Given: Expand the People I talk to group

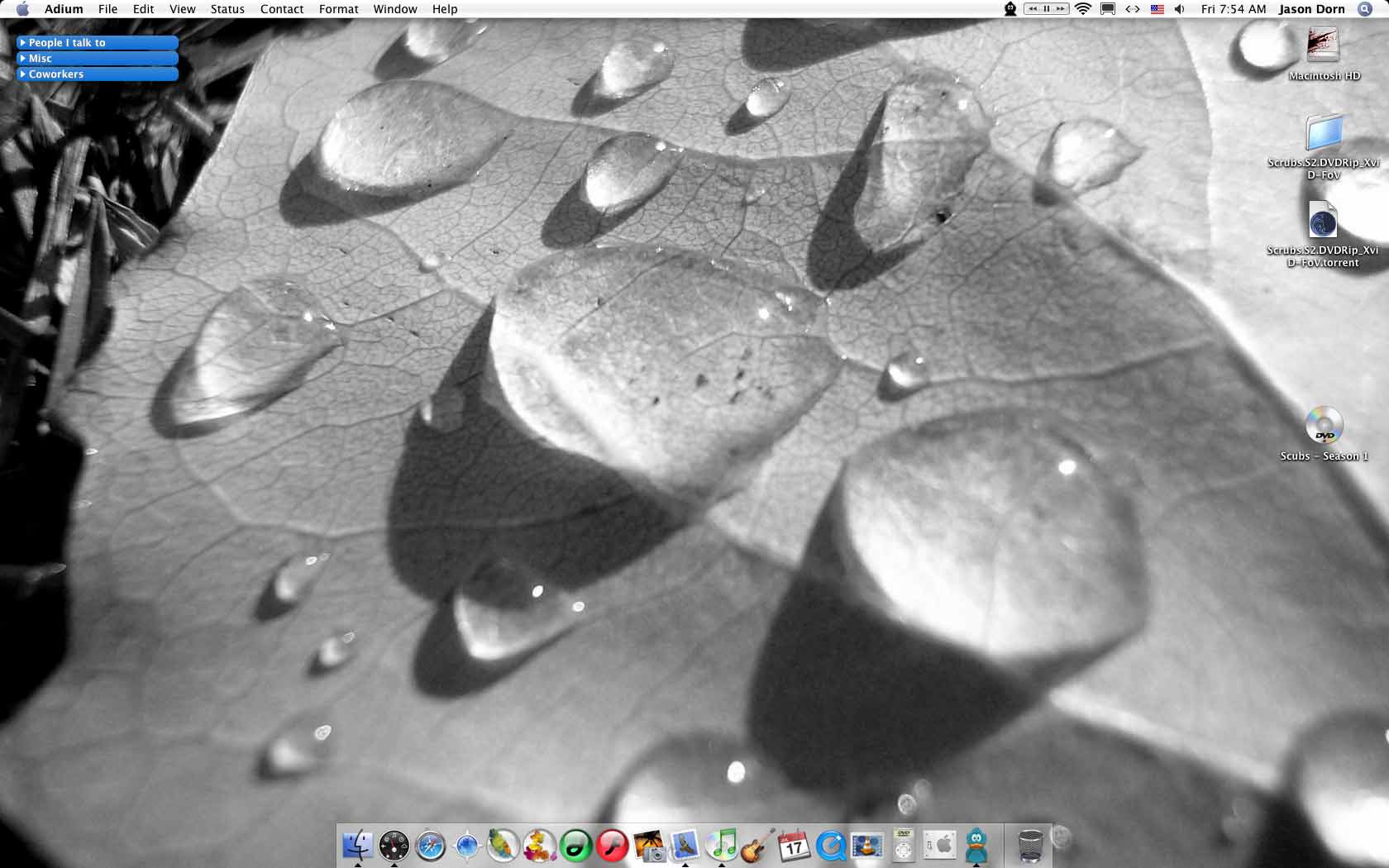Looking at the screenshot, I should [x=66, y=42].
